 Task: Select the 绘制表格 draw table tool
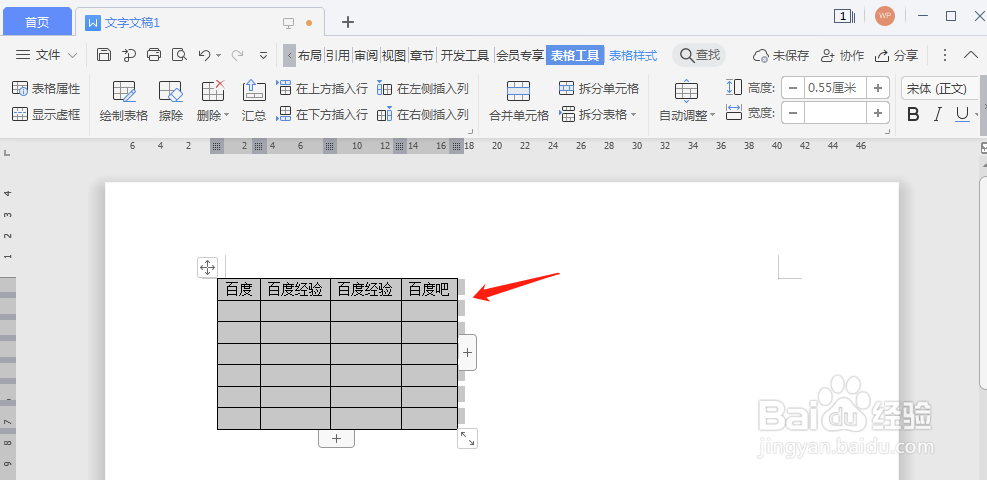click(x=124, y=101)
